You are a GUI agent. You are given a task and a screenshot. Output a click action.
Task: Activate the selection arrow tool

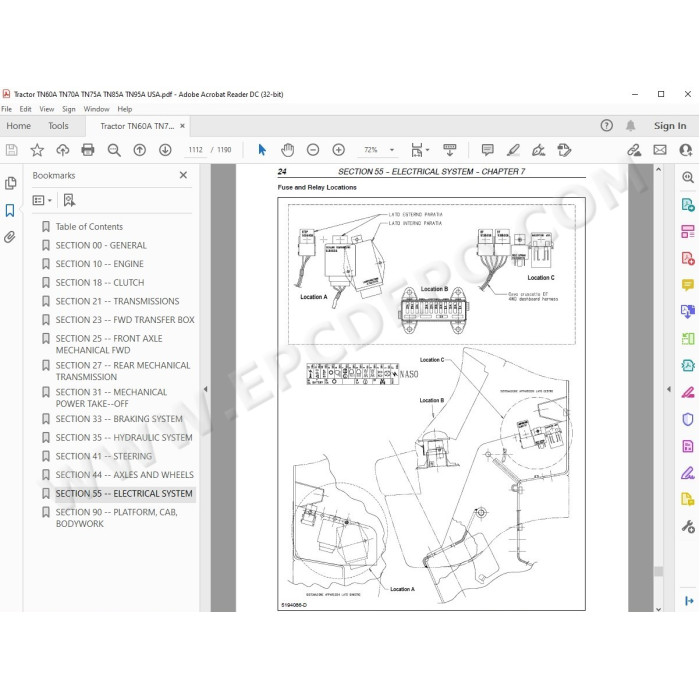pos(262,150)
